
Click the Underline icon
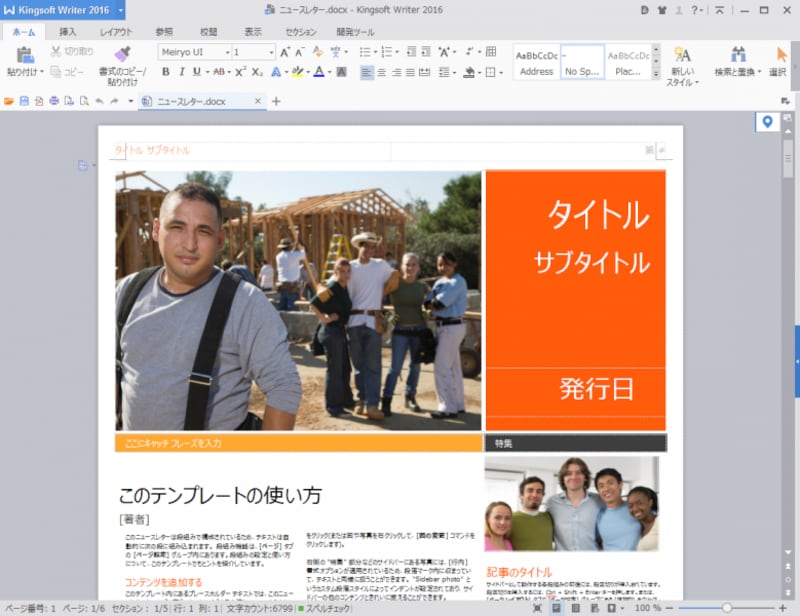click(x=197, y=72)
